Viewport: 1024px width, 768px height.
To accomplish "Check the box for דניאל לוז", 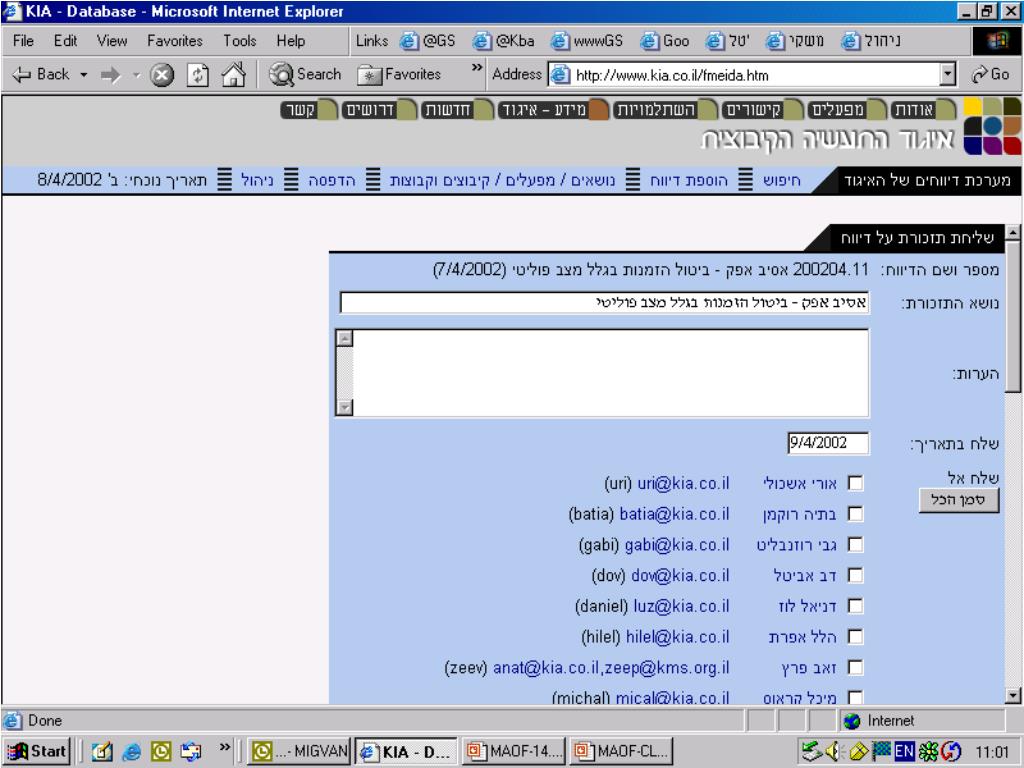I will (855, 606).
